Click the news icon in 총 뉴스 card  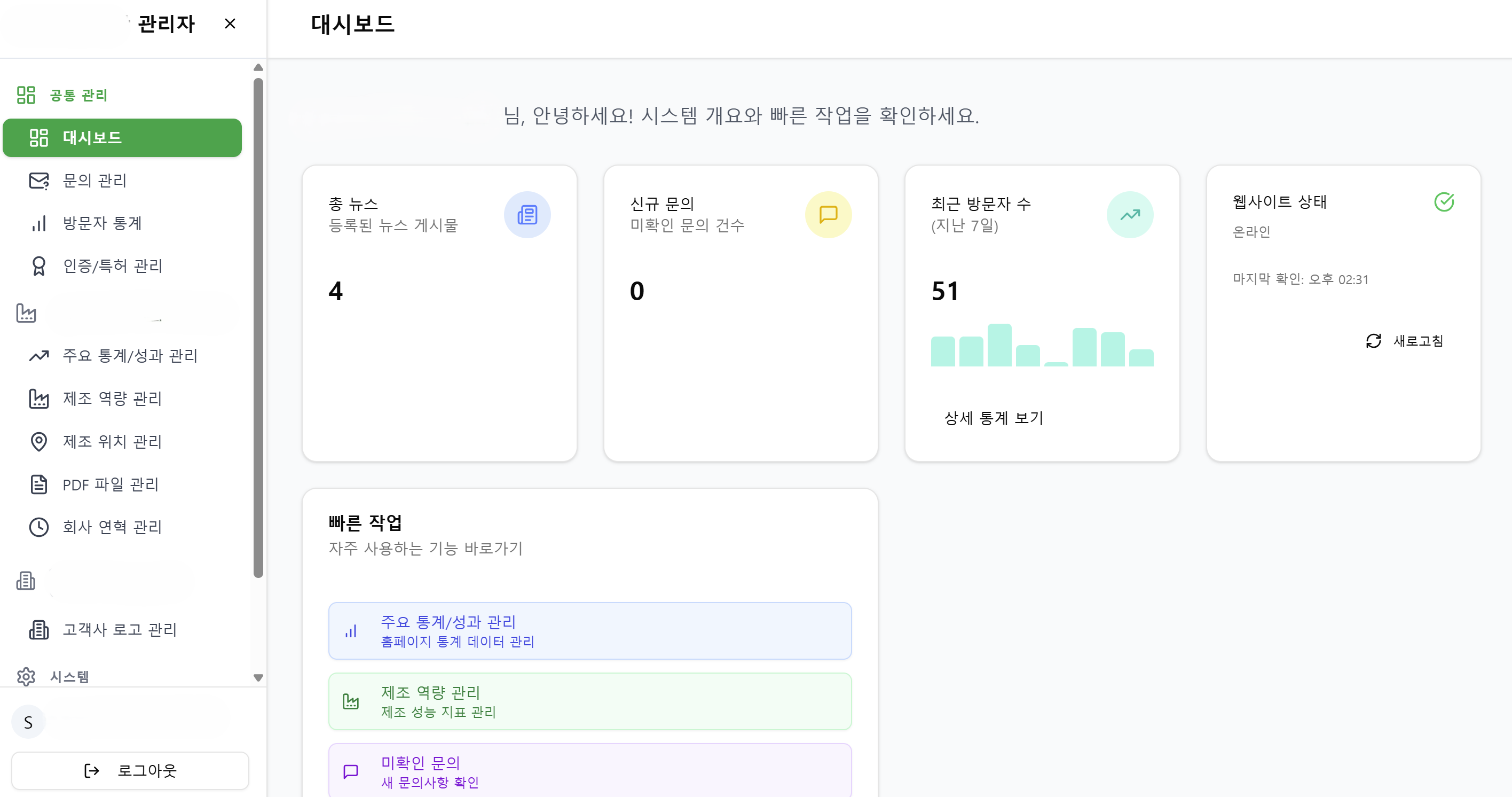pos(527,214)
